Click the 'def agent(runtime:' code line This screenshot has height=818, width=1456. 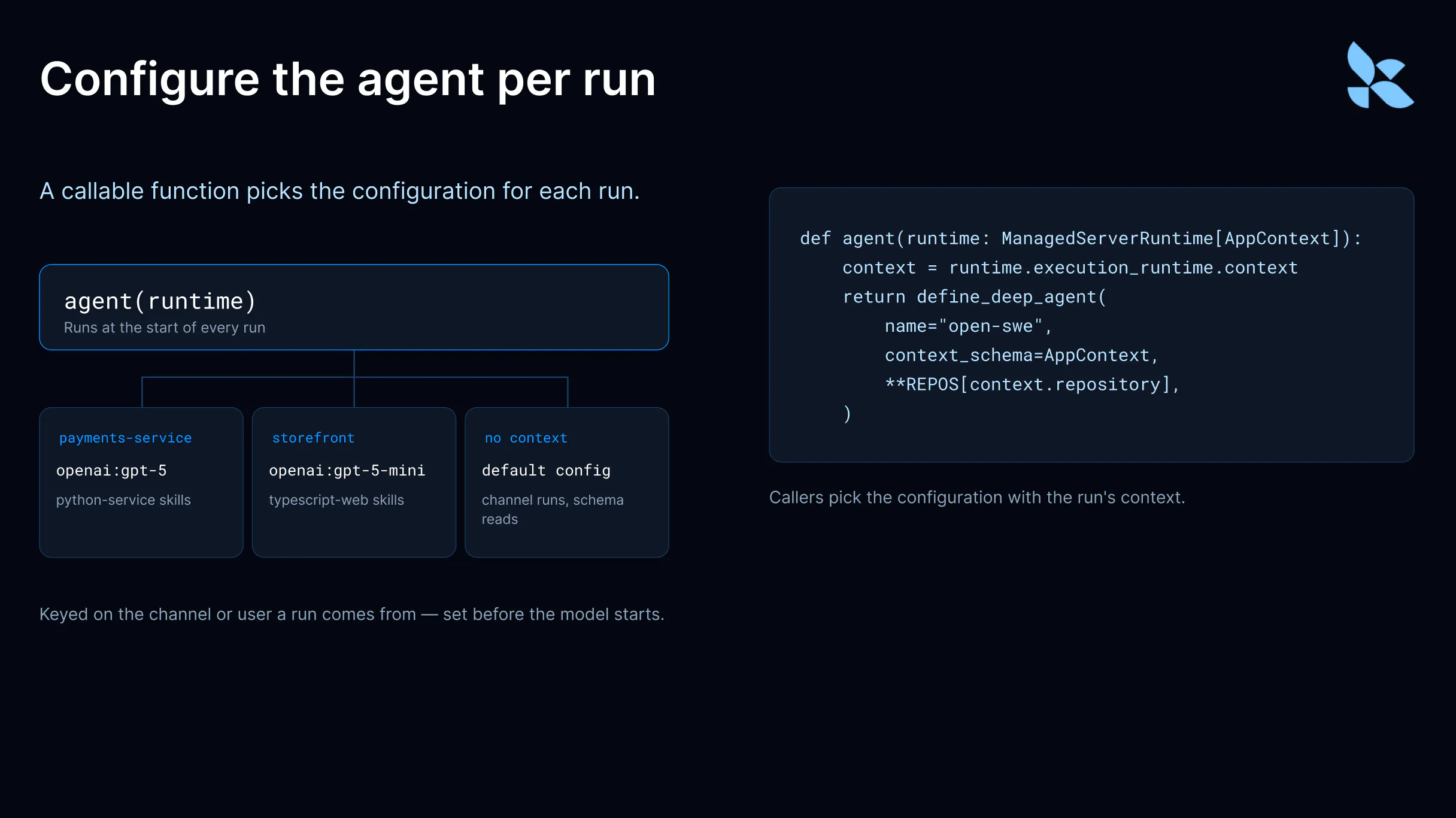1081,238
